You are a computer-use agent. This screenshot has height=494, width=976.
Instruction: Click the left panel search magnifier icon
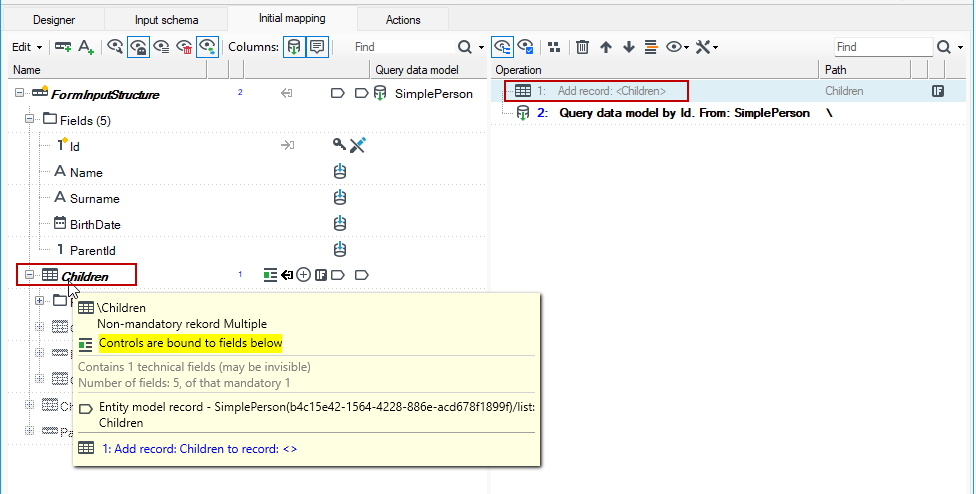(465, 47)
